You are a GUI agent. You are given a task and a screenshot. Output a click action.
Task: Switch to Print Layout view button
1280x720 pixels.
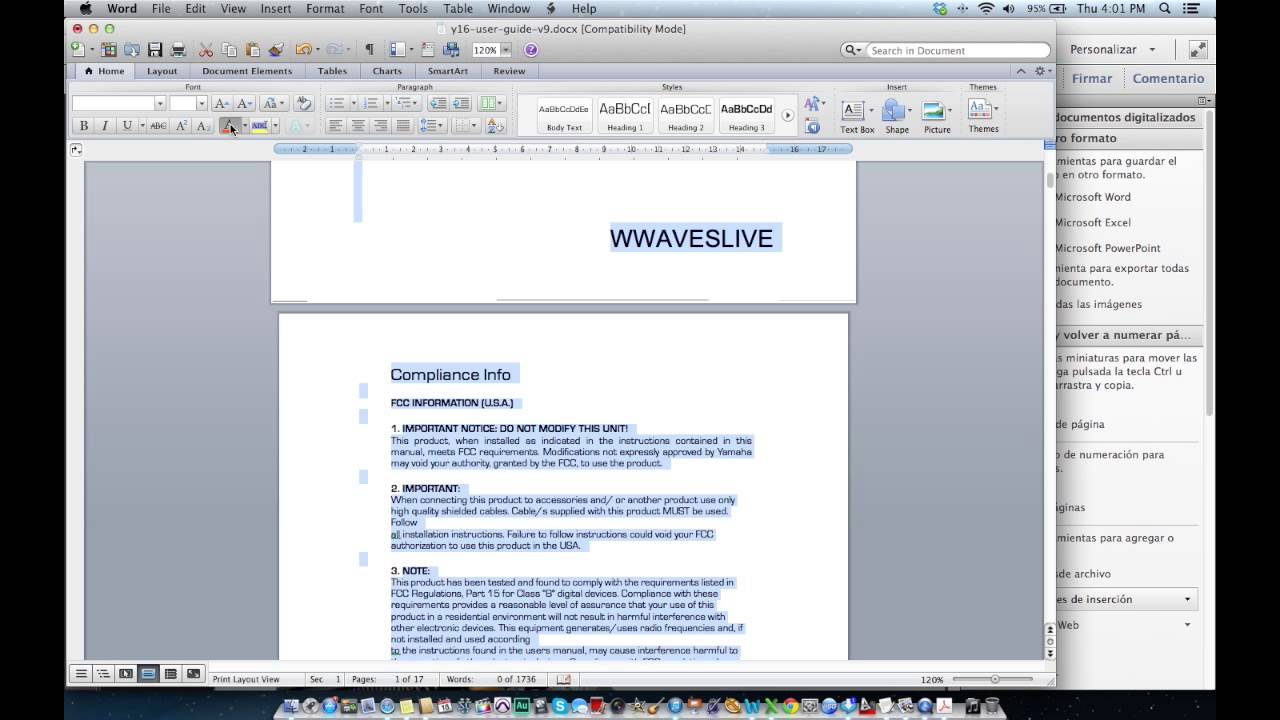click(x=148, y=674)
